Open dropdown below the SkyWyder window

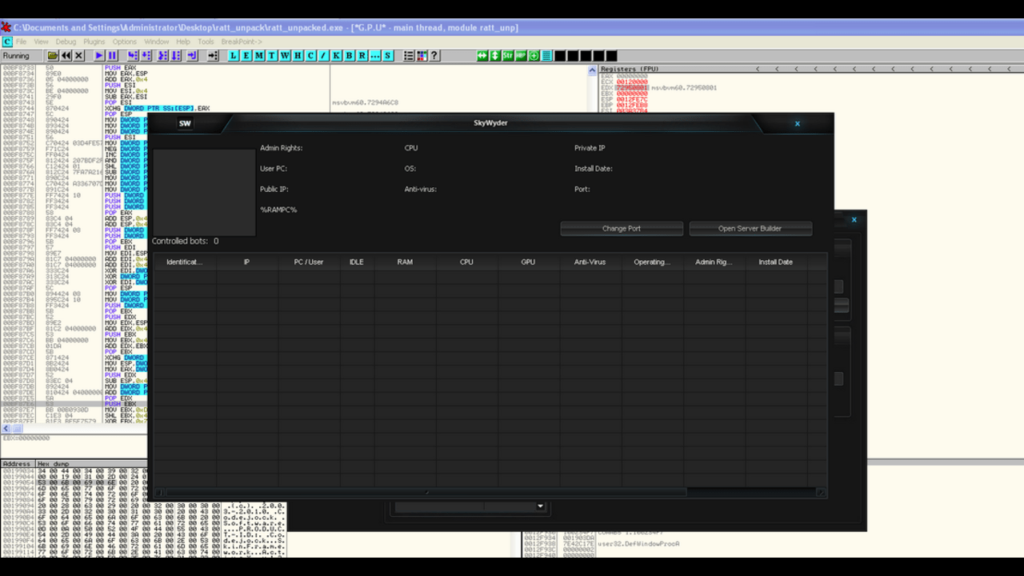(x=540, y=507)
